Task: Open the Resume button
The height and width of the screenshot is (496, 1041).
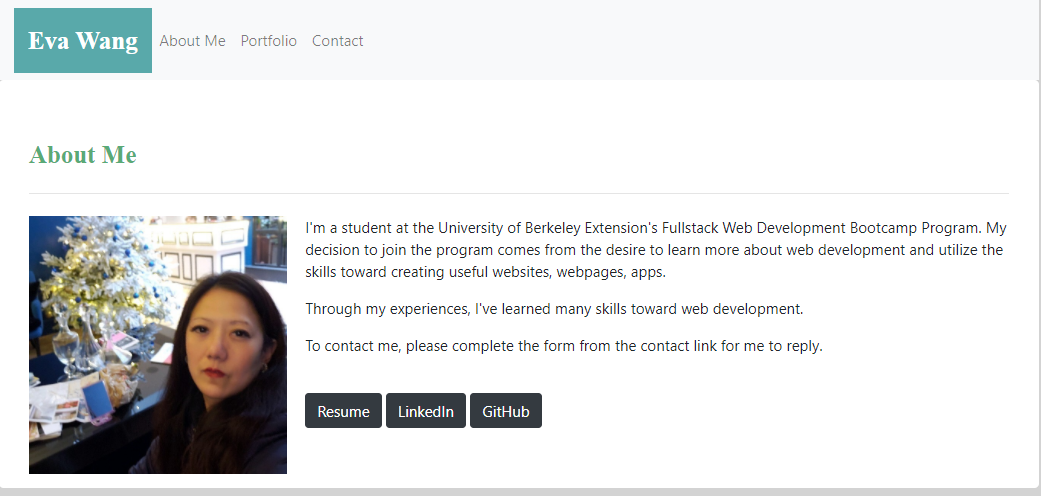Action: click(x=343, y=411)
